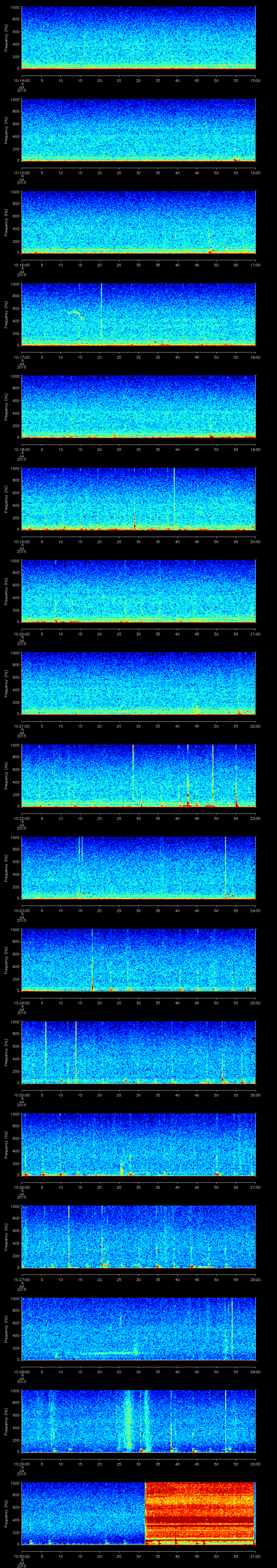Click the 17:00 end time label
277x1568 pixels.
pos(256,265)
